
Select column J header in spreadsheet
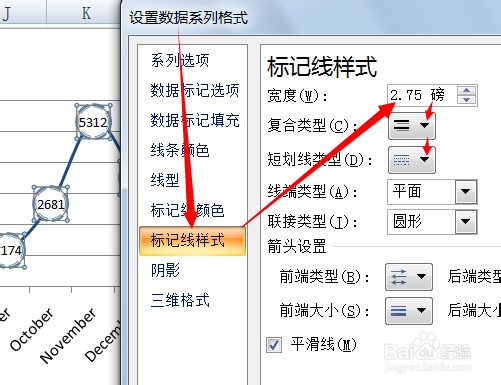coord(23,13)
